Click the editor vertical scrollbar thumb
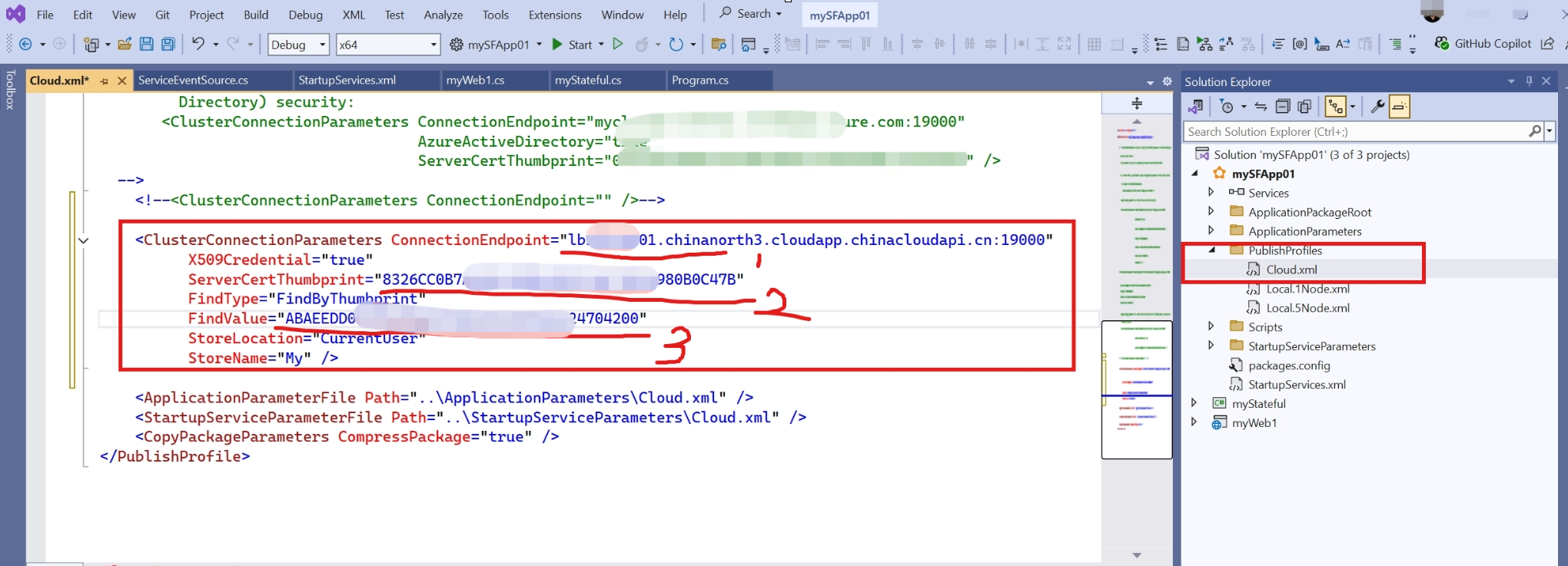 click(1136, 389)
